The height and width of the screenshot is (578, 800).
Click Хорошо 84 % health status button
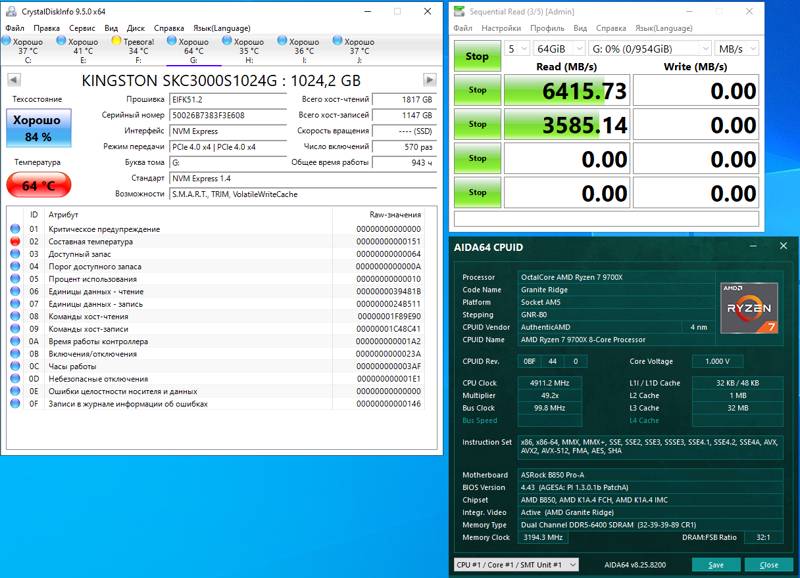[39, 128]
